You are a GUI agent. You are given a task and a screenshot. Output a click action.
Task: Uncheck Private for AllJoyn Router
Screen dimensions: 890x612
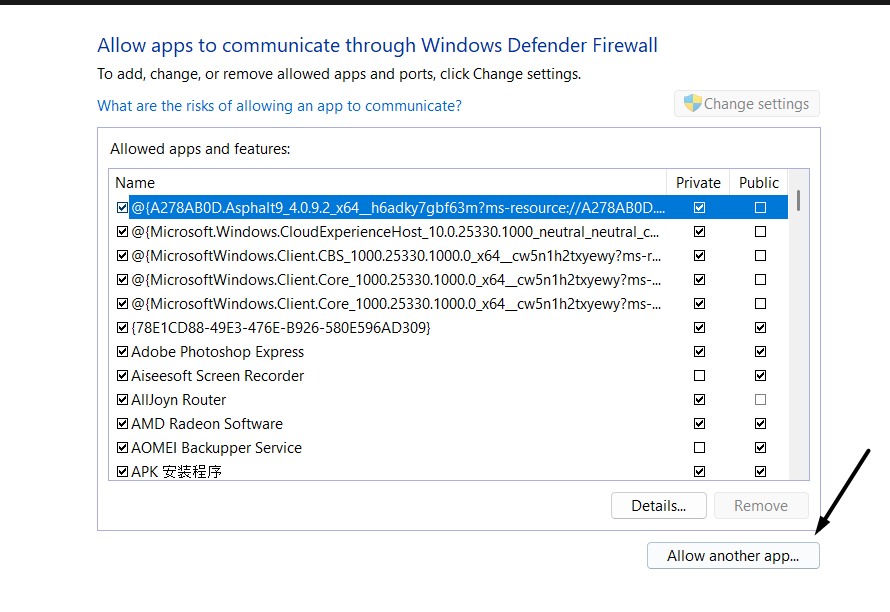699,400
